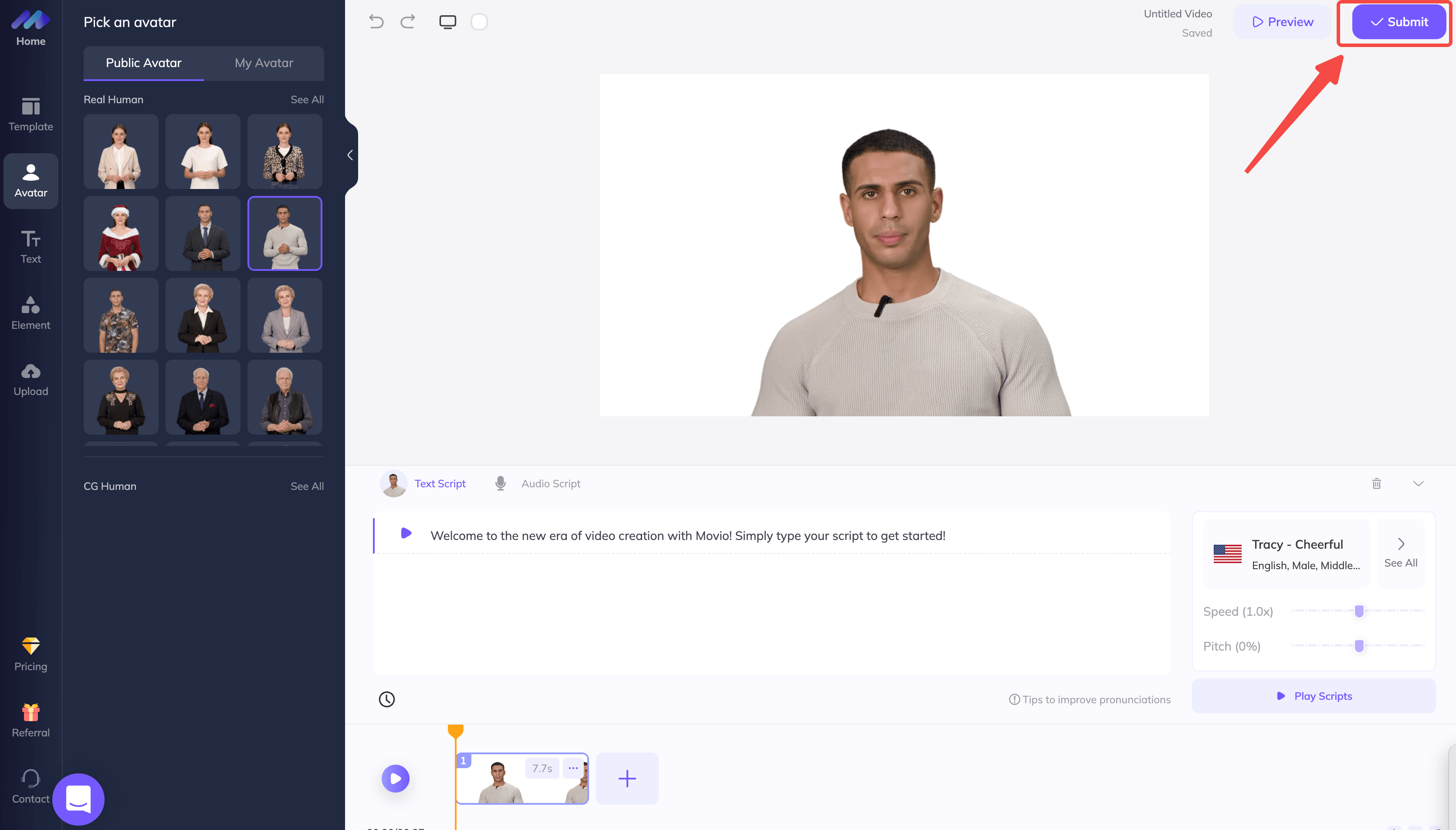This screenshot has height=830, width=1456.
Task: Select man in gray sweater avatar
Action: coord(284,233)
